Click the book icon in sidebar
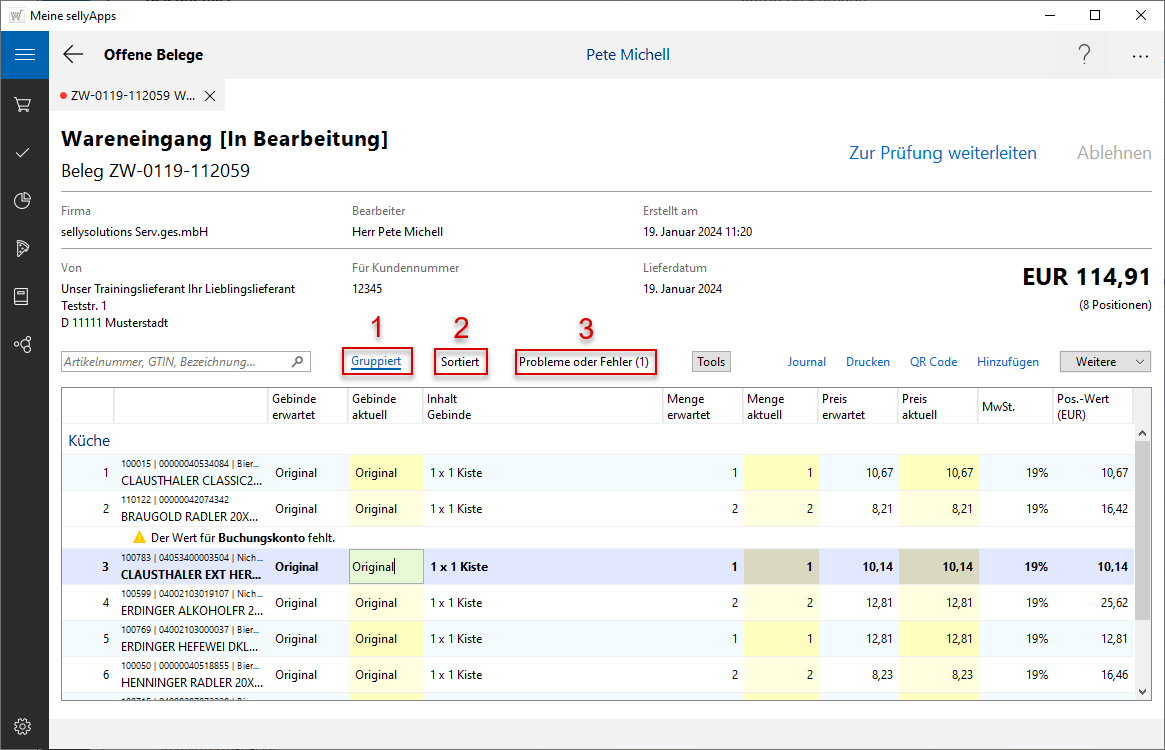Image resolution: width=1165 pixels, height=750 pixels. point(24,296)
